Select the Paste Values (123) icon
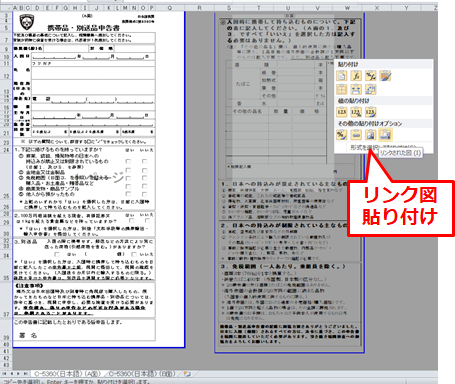The height and width of the screenshot is (384, 455). (342, 112)
